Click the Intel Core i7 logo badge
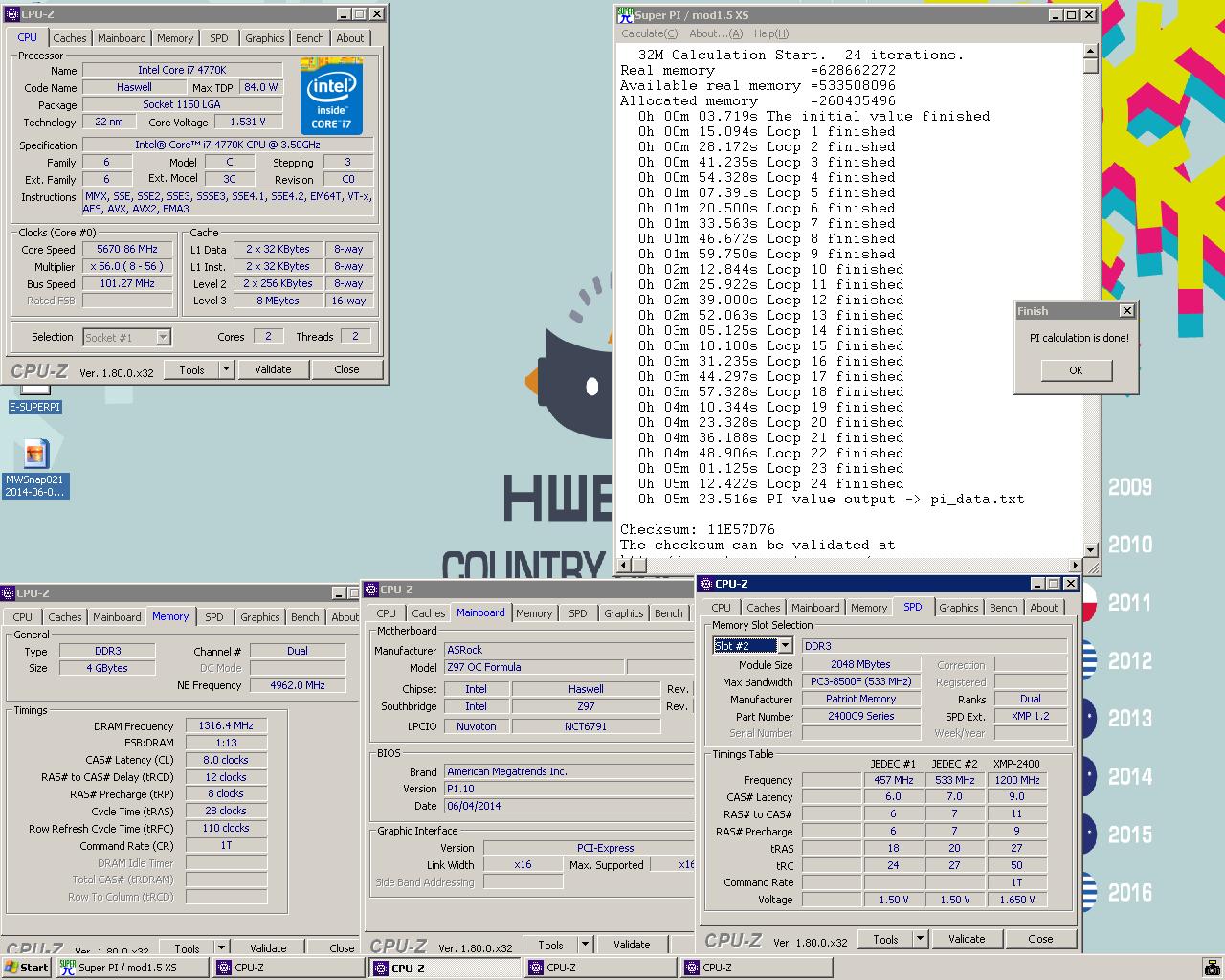1225x980 pixels. [x=332, y=97]
